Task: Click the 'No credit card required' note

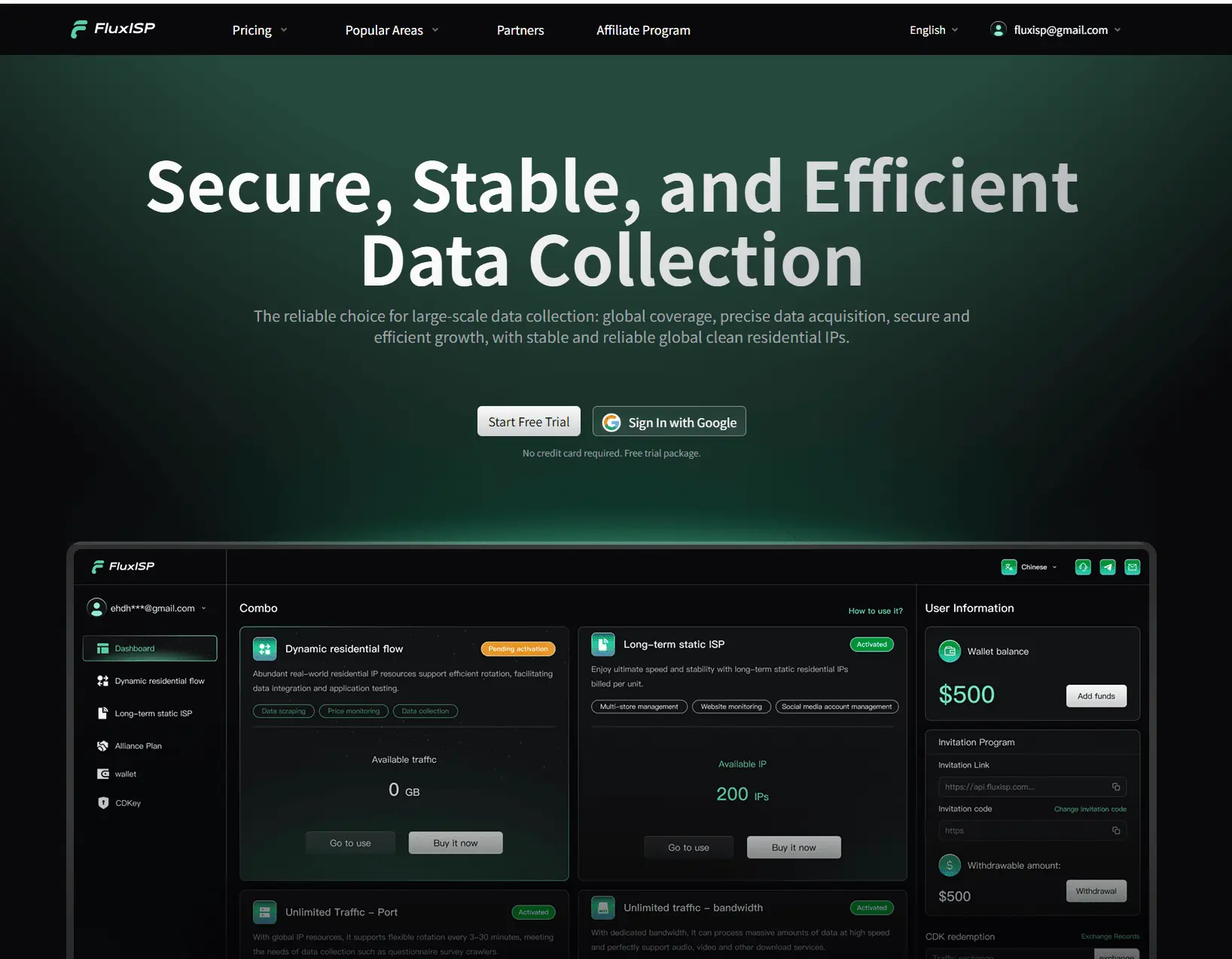Action: click(x=611, y=453)
